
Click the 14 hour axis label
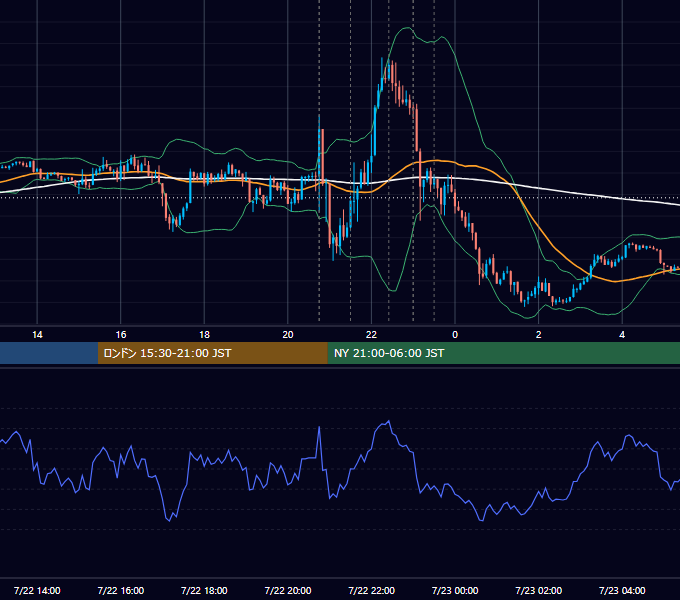(37, 335)
